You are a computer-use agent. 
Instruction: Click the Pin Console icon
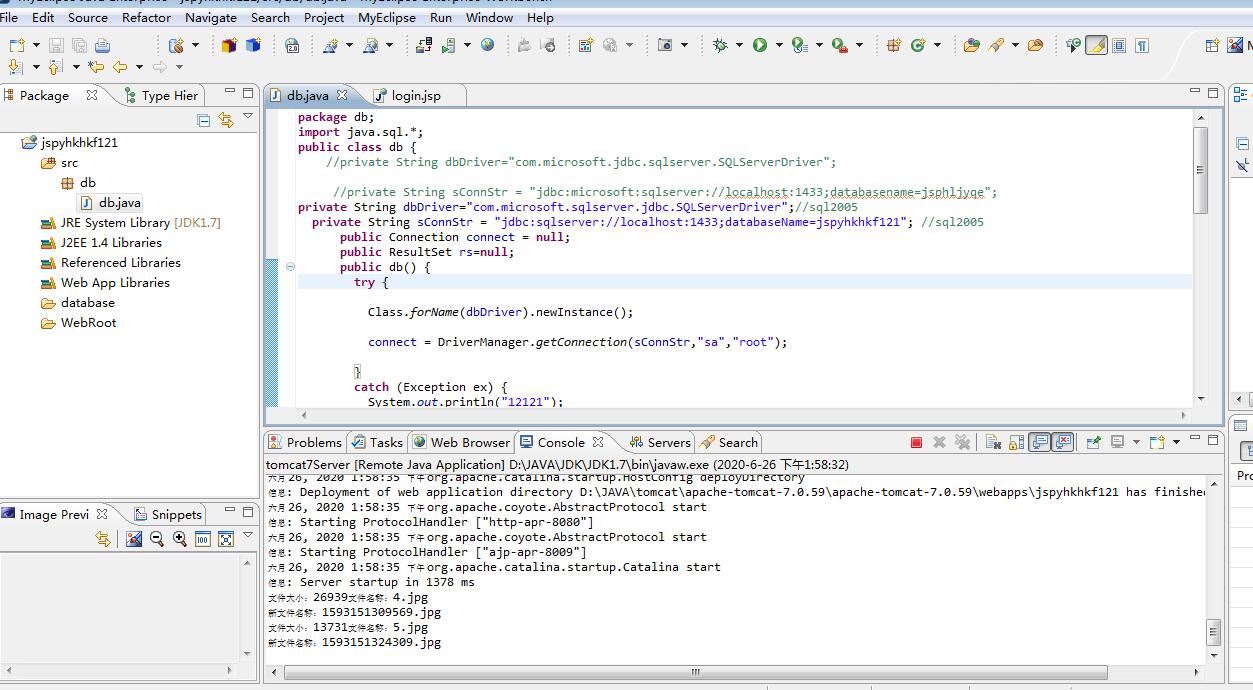click(x=1093, y=442)
